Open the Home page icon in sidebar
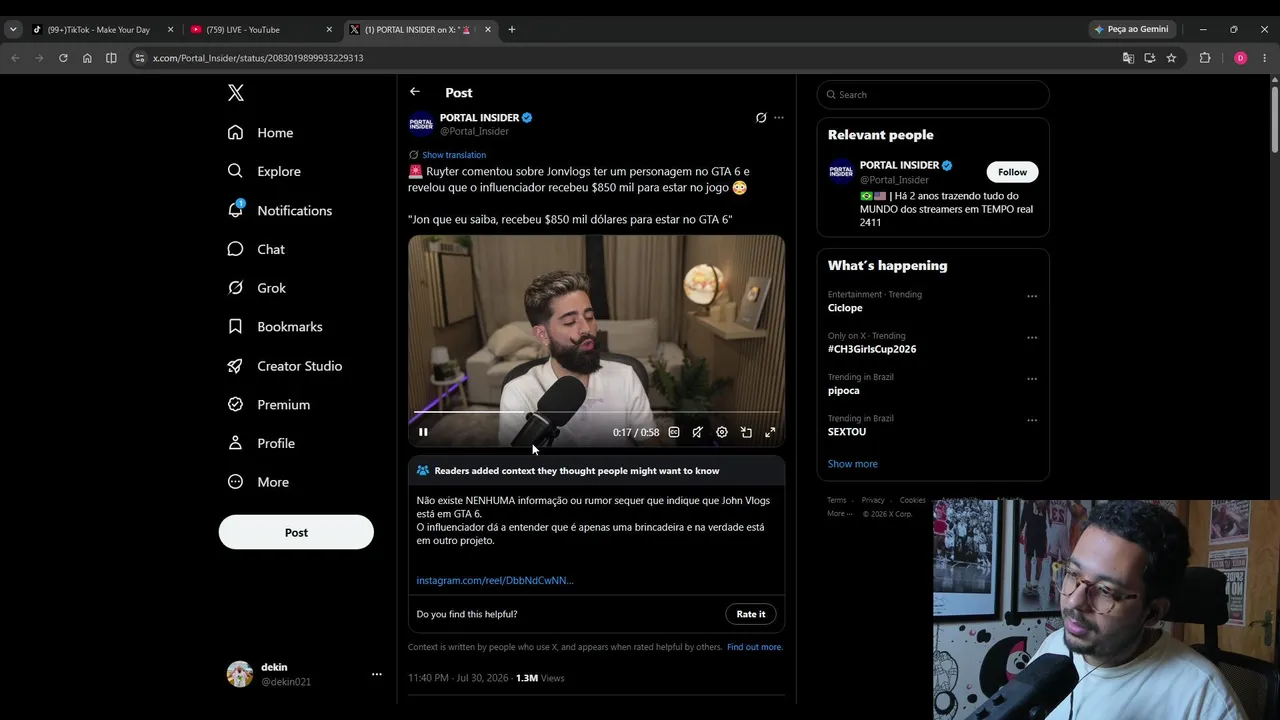 235,132
